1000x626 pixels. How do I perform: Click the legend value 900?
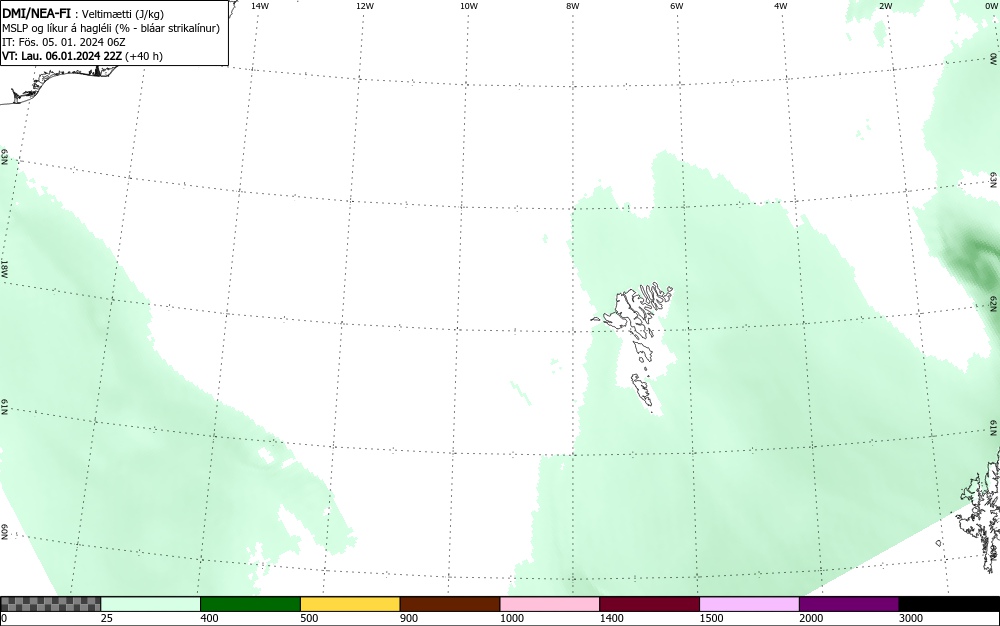[409, 618]
